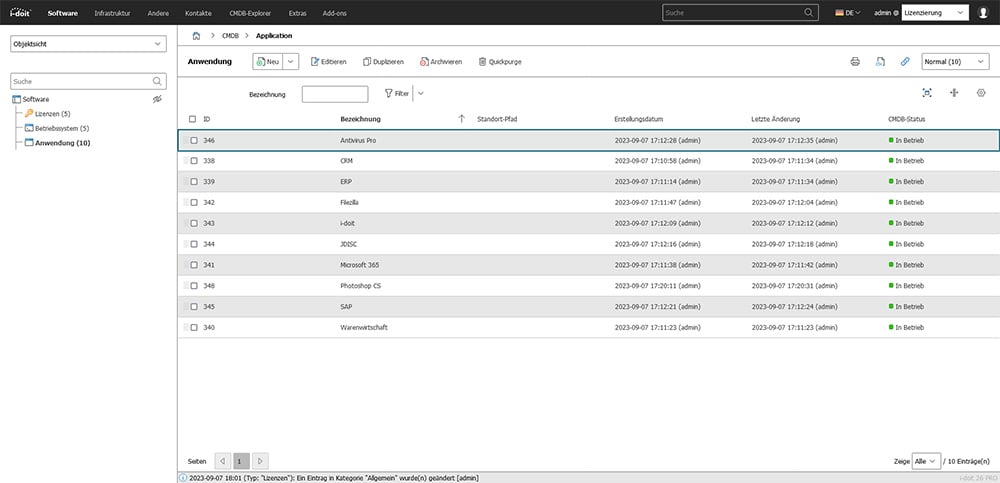1000x483 pixels.
Task: Sort by Bezeichnung using arrow icon
Action: pyautogui.click(x=461, y=119)
